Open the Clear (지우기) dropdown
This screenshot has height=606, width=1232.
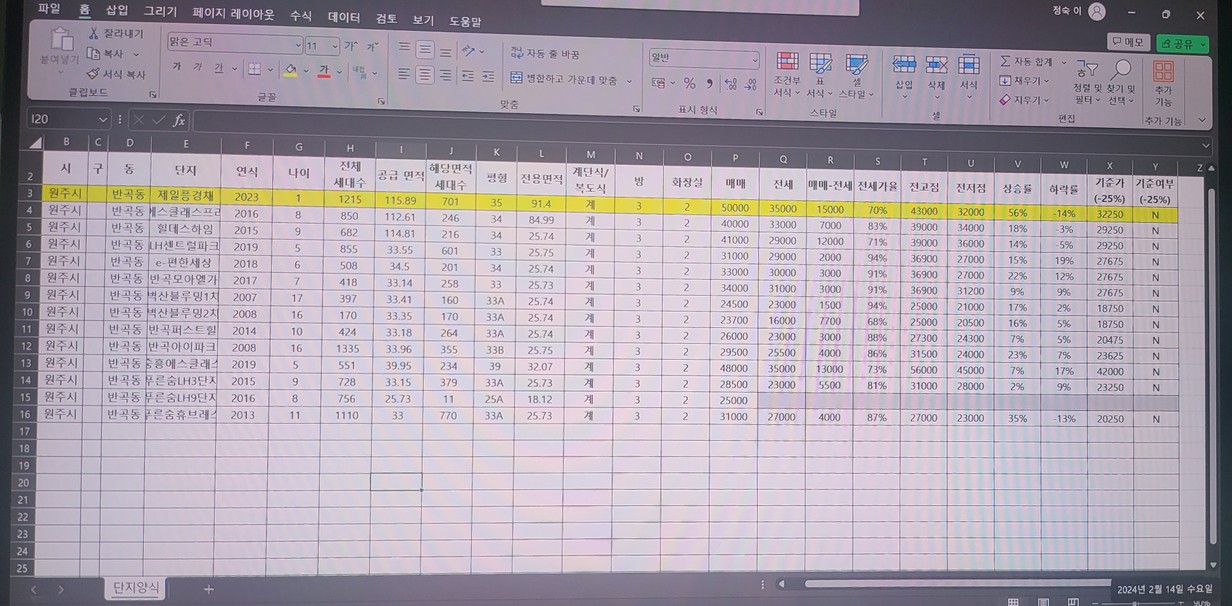1025,100
